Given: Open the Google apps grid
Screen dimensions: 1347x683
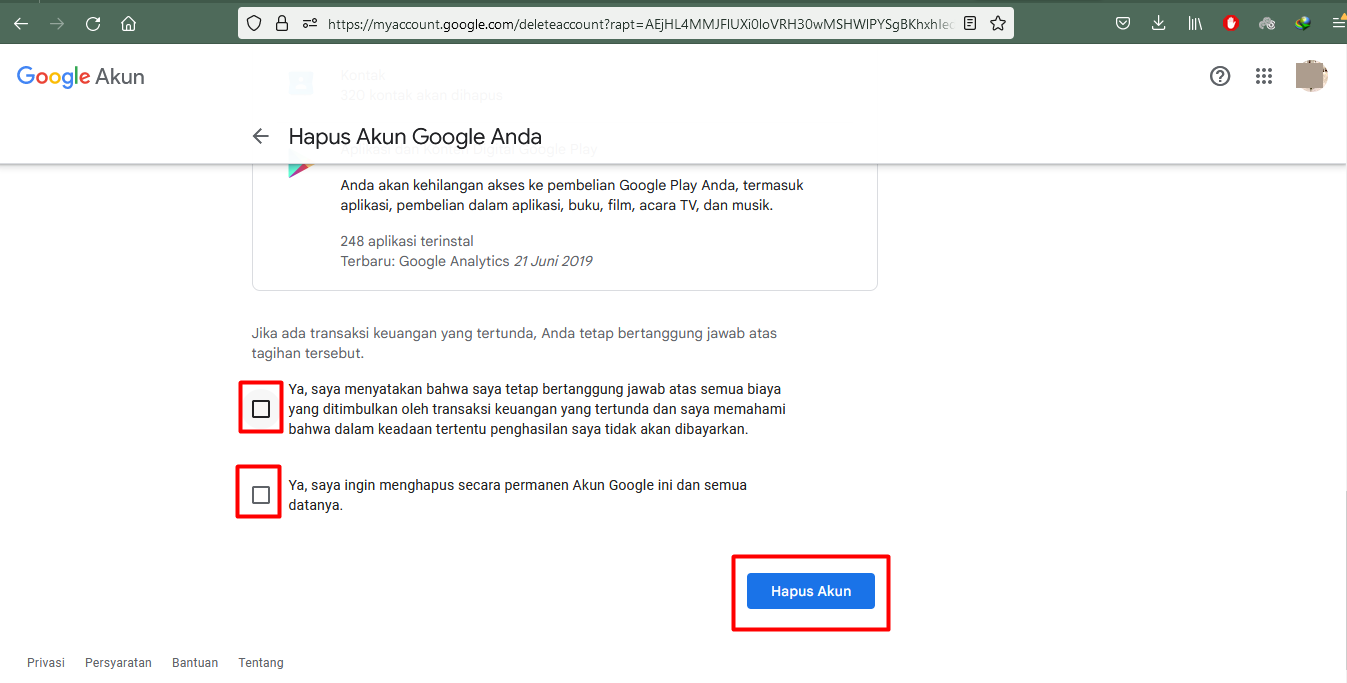Looking at the screenshot, I should (x=1264, y=76).
